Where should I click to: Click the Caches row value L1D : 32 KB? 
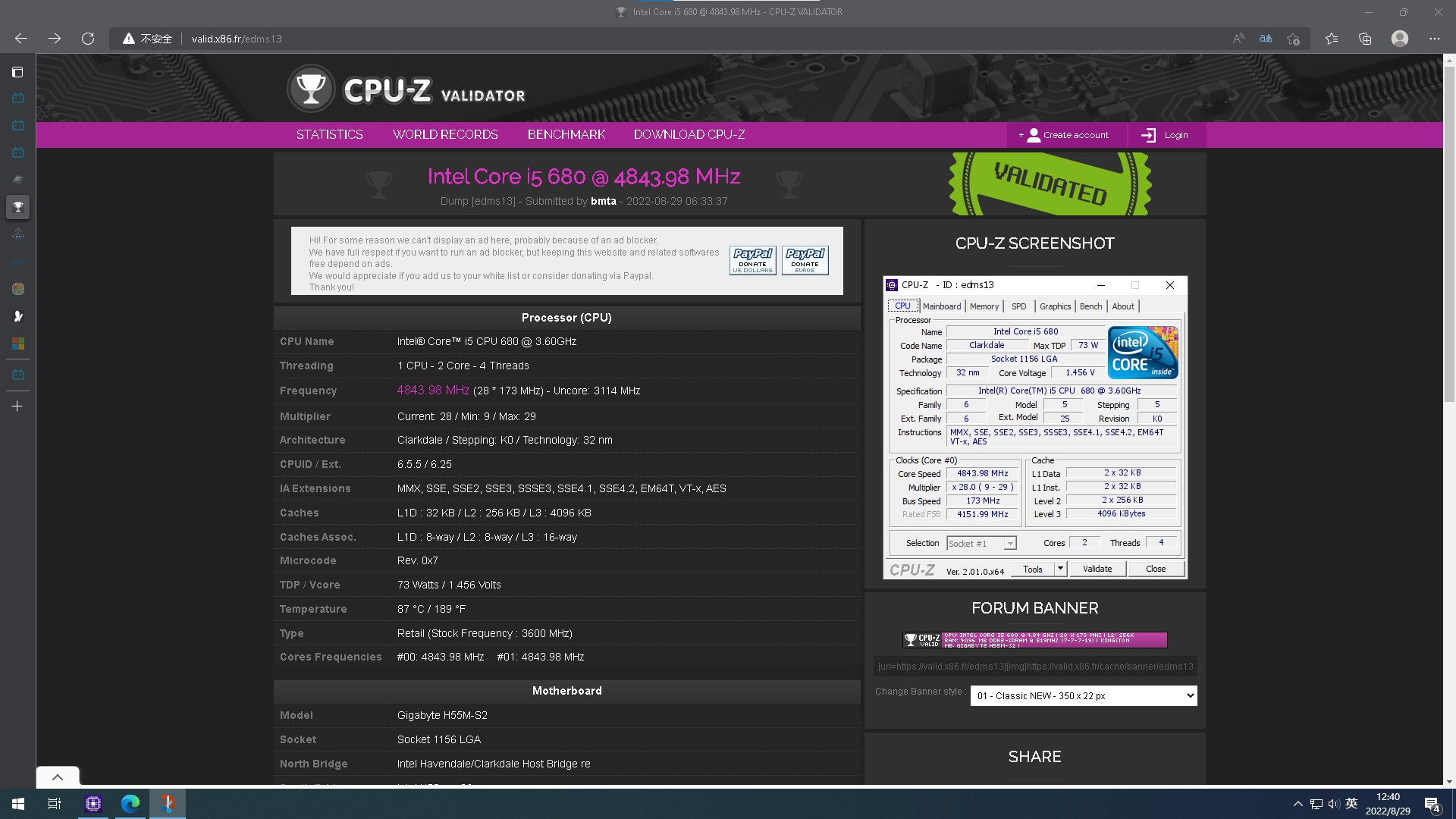pos(494,513)
